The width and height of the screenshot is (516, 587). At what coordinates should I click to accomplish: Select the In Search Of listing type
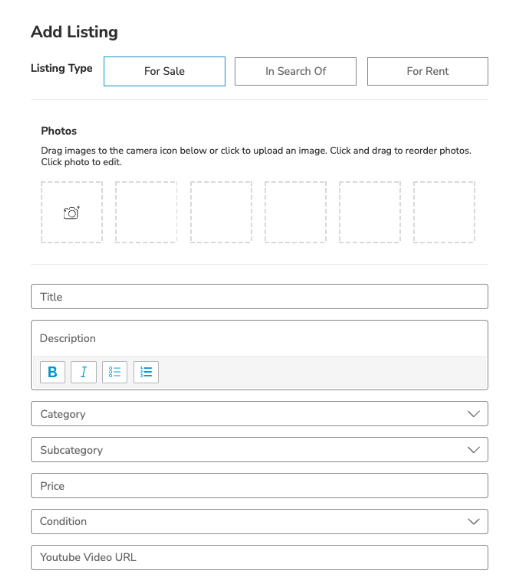pos(295,71)
